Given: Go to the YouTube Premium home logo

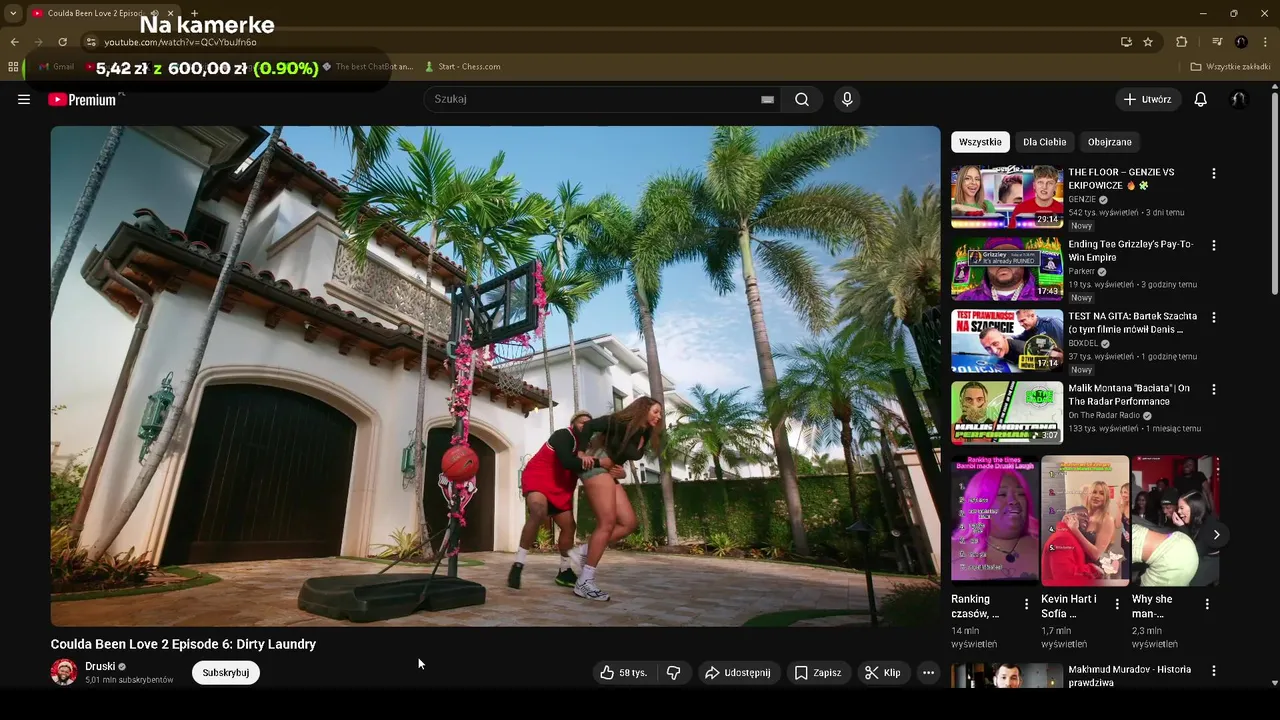Looking at the screenshot, I should click(83, 99).
